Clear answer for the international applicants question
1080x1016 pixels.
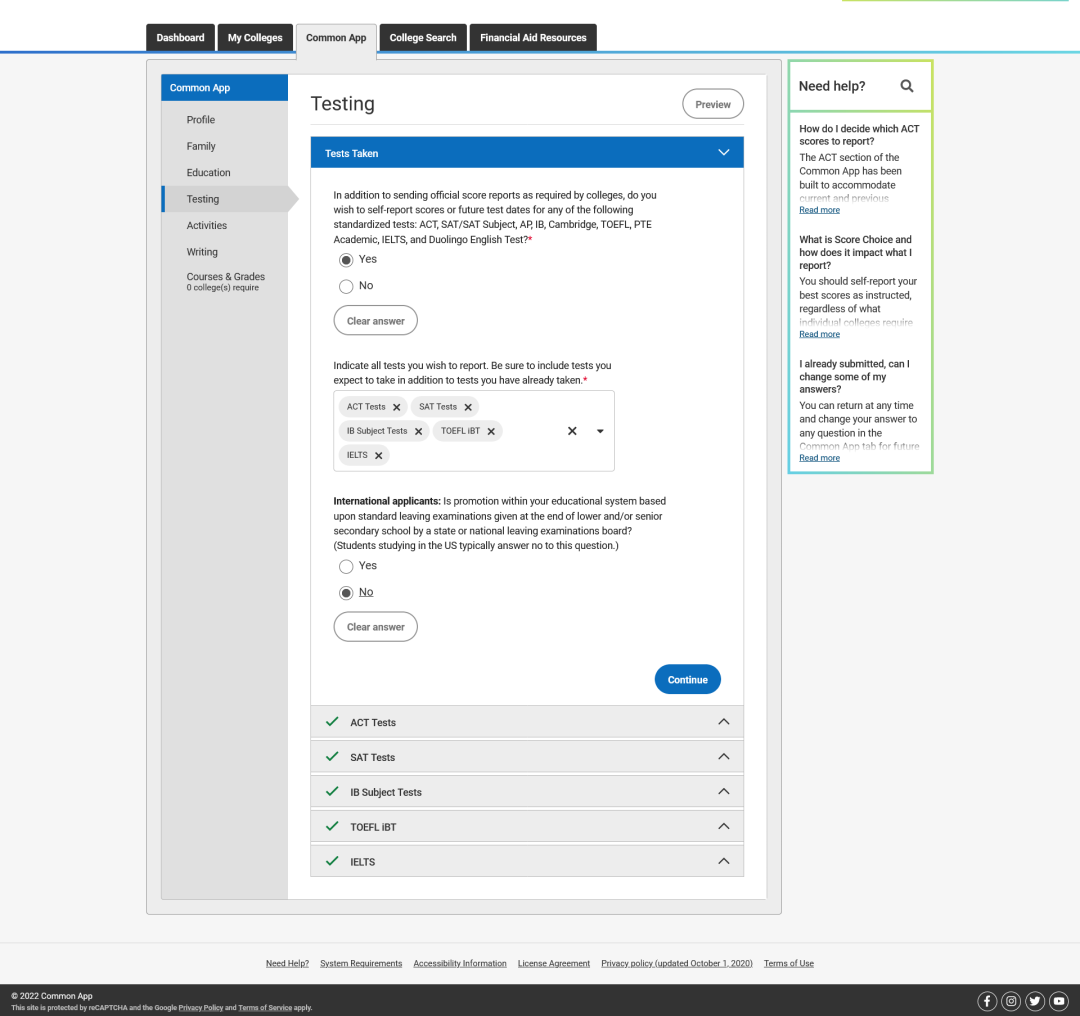point(375,627)
